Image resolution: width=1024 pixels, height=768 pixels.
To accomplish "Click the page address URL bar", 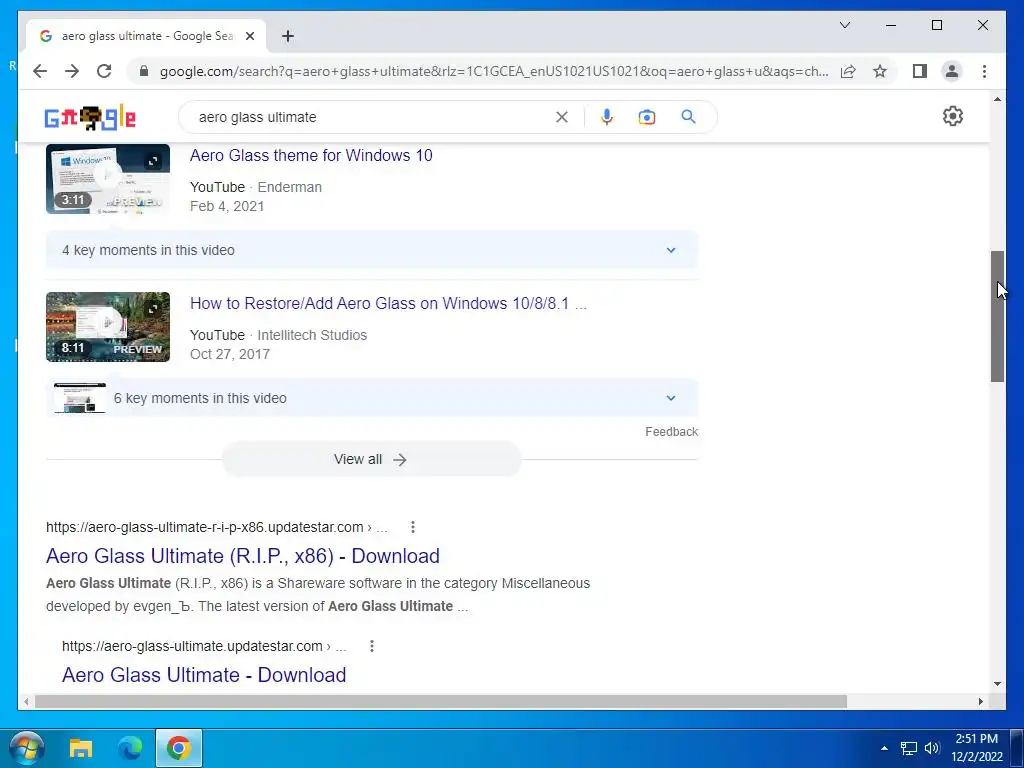I will click(x=494, y=71).
